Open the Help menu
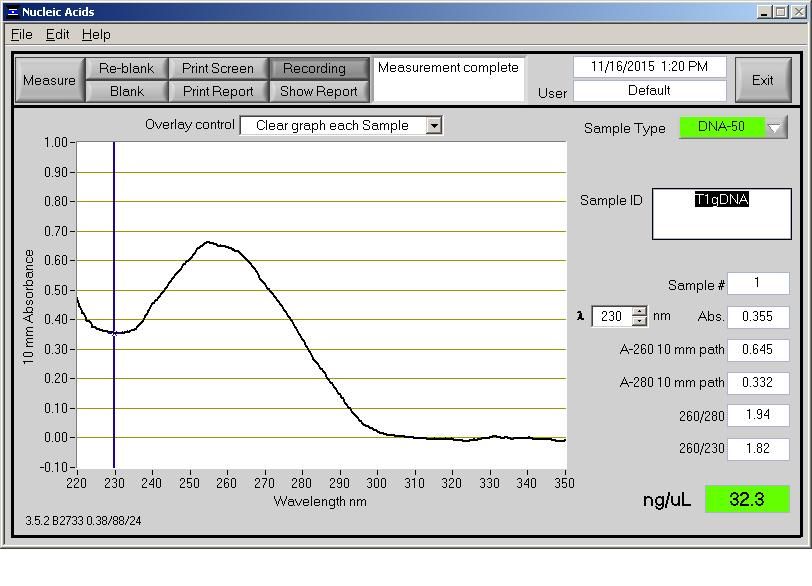This screenshot has width=812, height=586. pyautogui.click(x=96, y=35)
